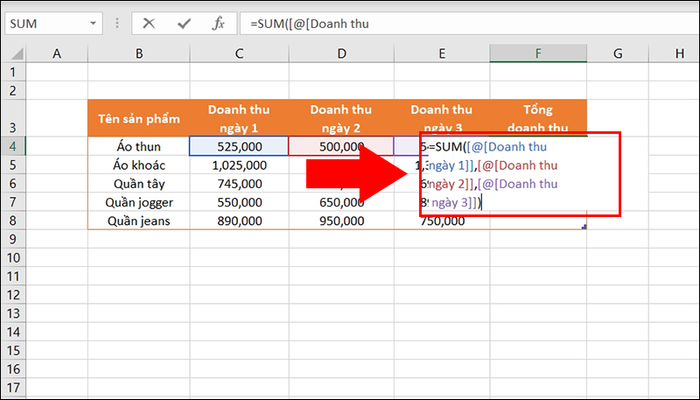Select column D header
Viewport: 700px width, 400px height.
pos(341,54)
